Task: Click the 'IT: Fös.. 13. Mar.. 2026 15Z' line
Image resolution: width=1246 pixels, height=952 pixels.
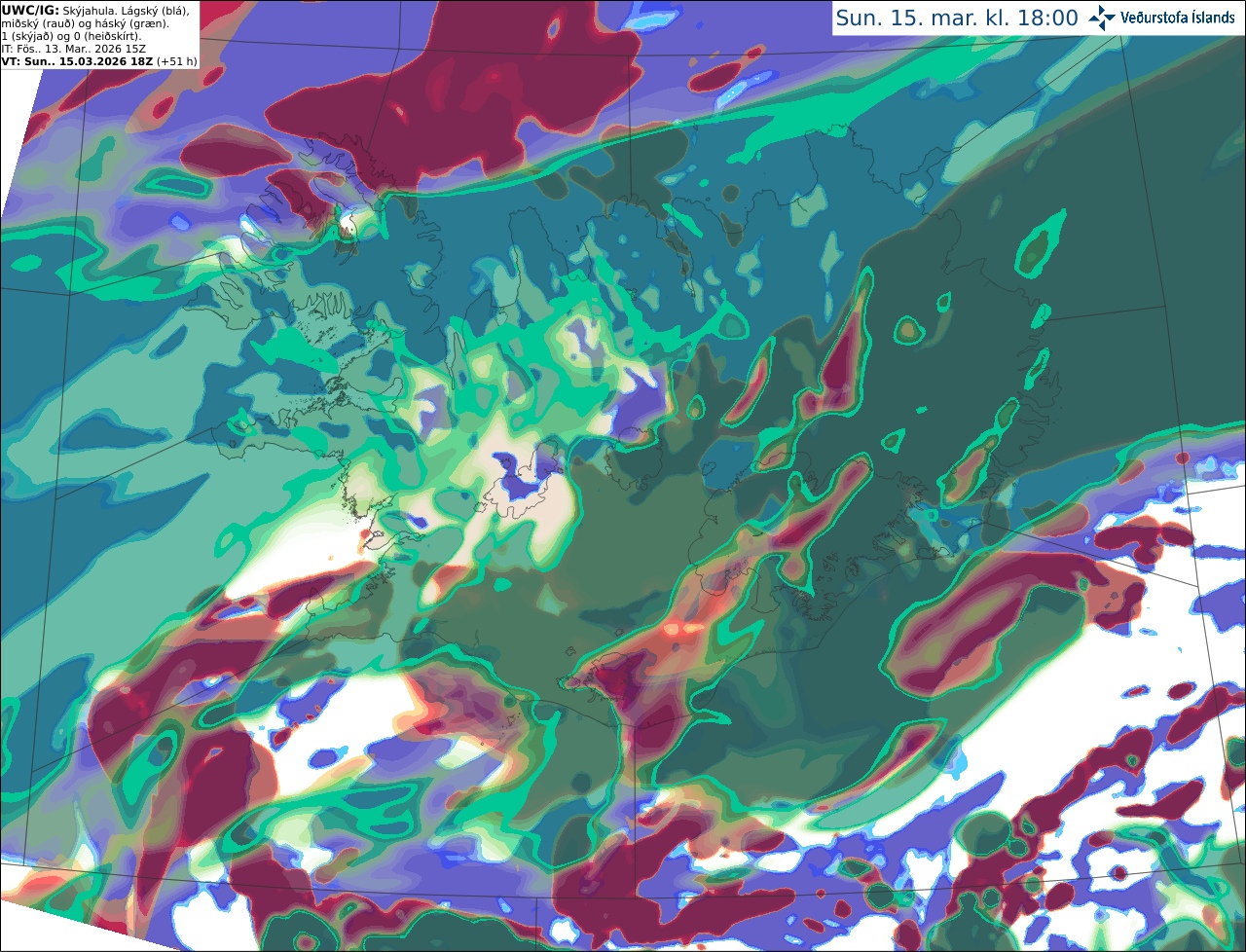Action: (74, 49)
